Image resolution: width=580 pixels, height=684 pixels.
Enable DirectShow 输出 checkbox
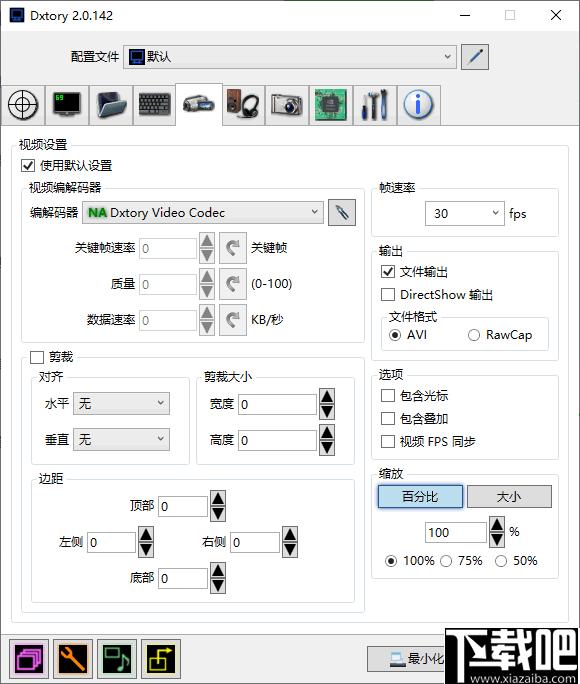(388, 294)
